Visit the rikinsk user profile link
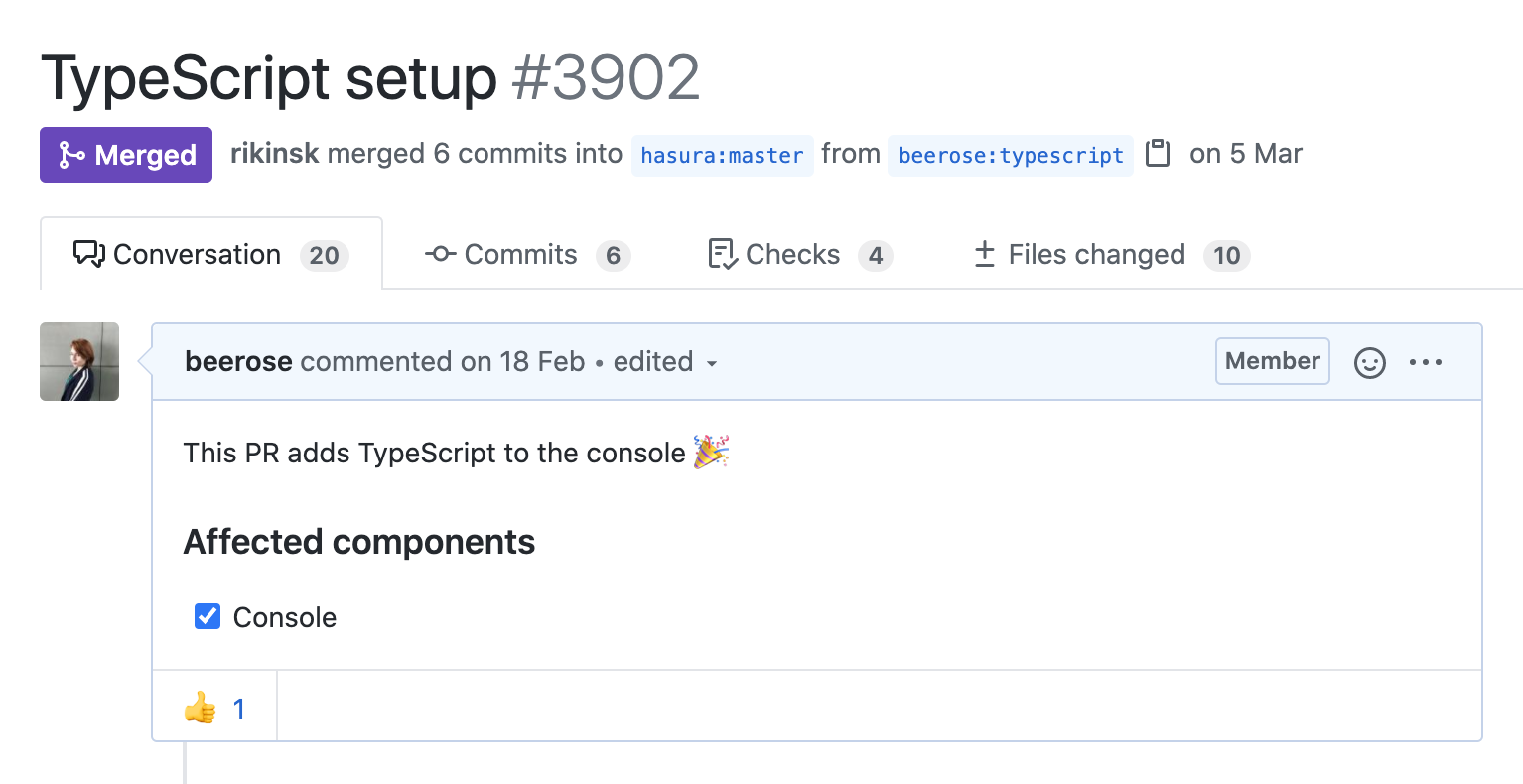 click(275, 154)
